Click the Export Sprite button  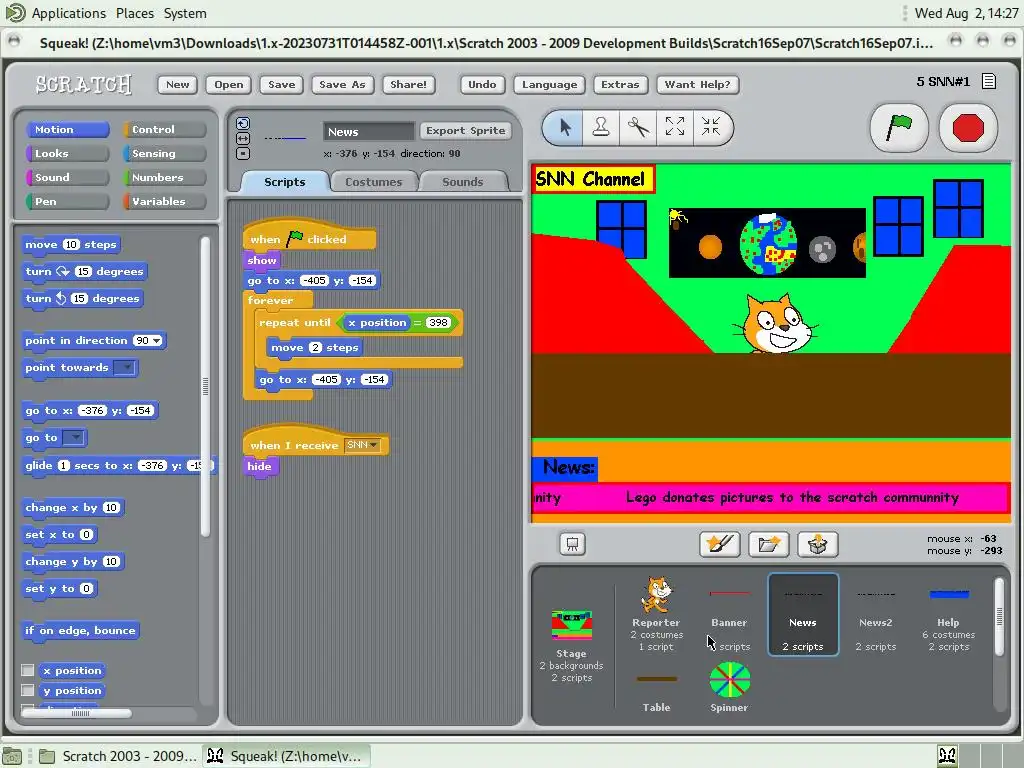[466, 131]
